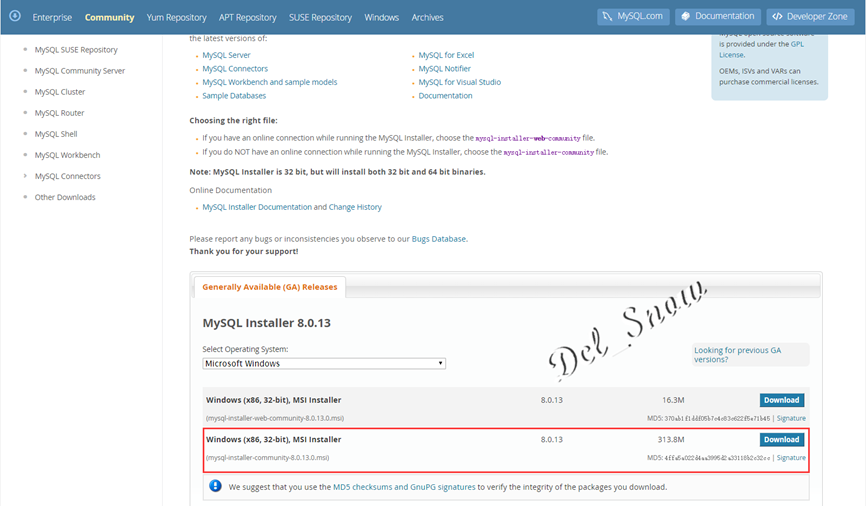The width and height of the screenshot is (866, 506).
Task: Open the MySQL.com button
Action: pyautogui.click(x=633, y=17)
